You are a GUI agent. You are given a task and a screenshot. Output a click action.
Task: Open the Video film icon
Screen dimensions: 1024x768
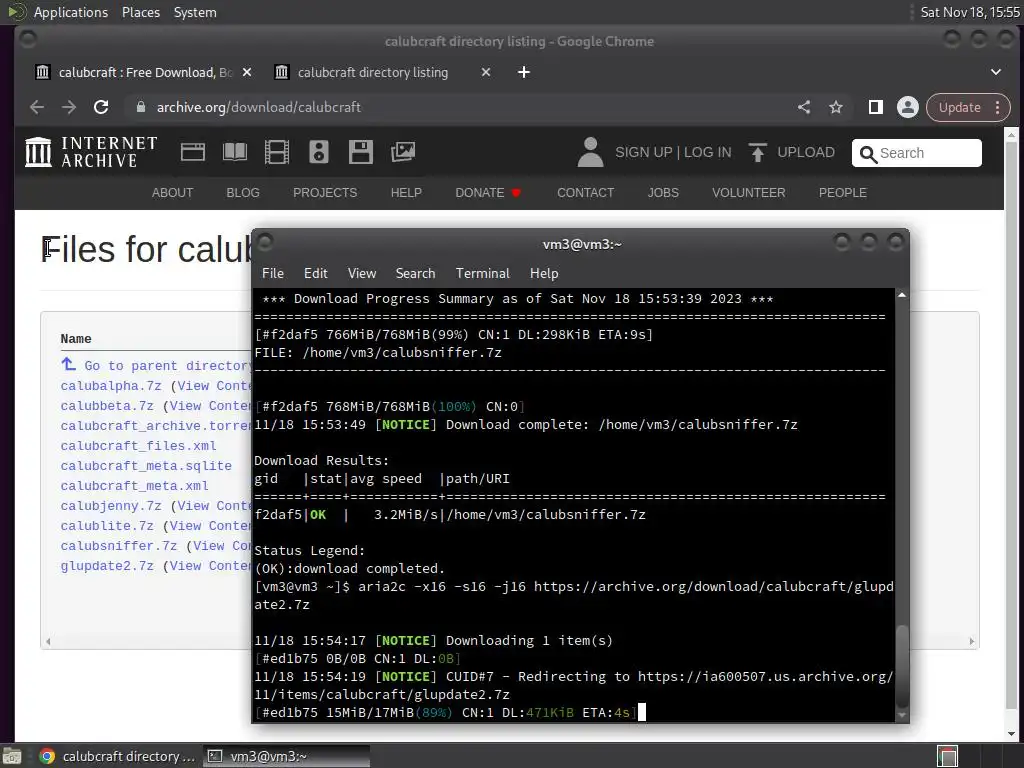tap(277, 152)
